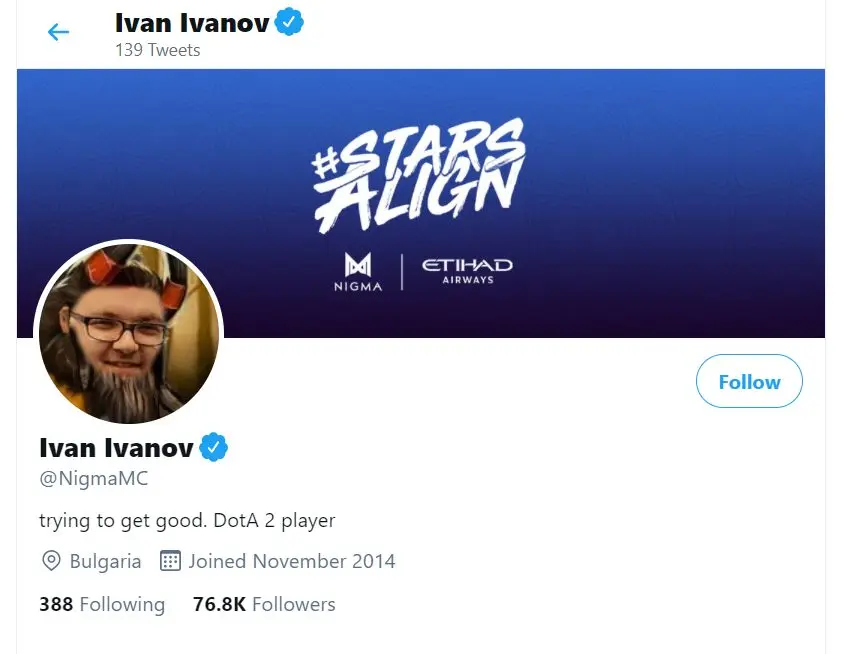The height and width of the screenshot is (654, 852).
Task: Click the large Ivan Ivanov profile name
Action: coord(116,447)
